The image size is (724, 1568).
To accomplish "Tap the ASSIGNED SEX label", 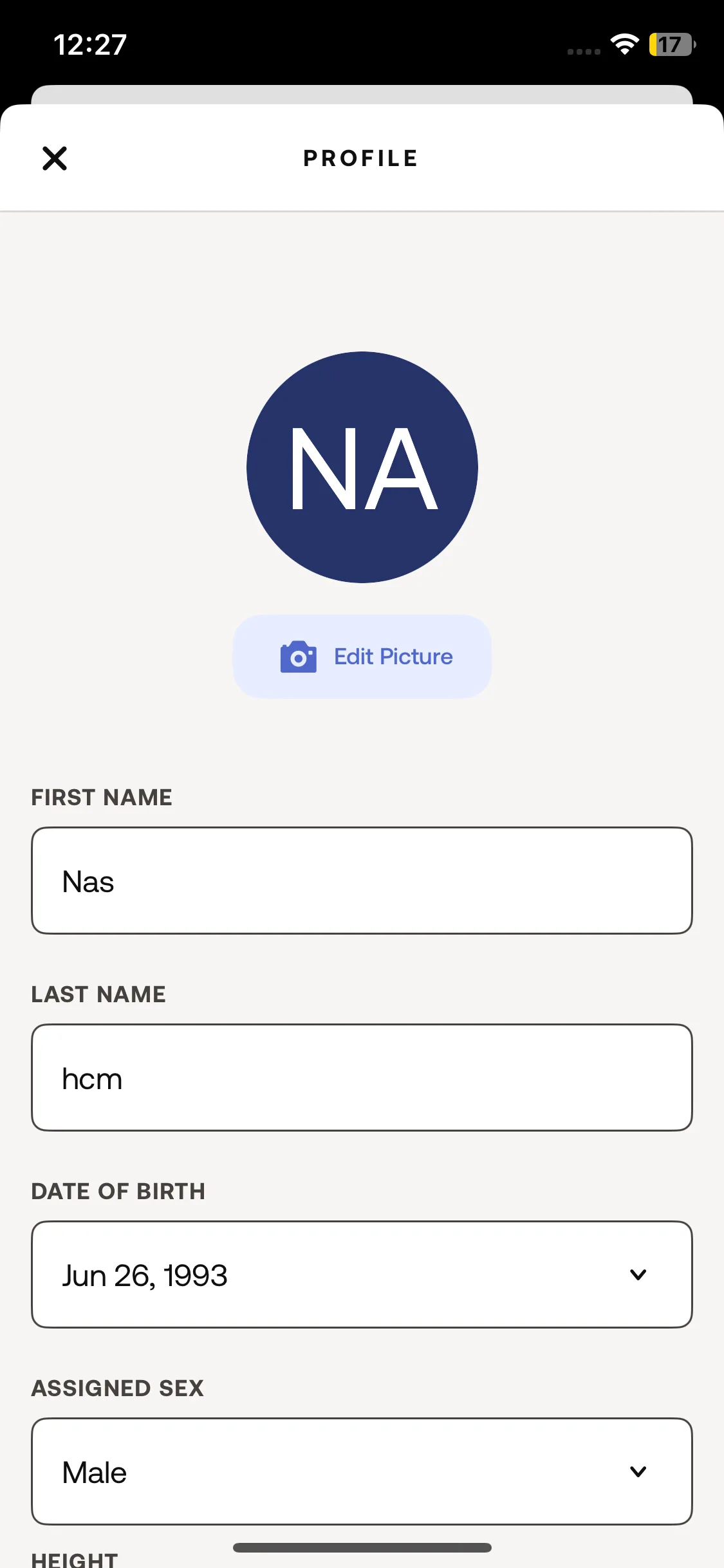I will (118, 1388).
